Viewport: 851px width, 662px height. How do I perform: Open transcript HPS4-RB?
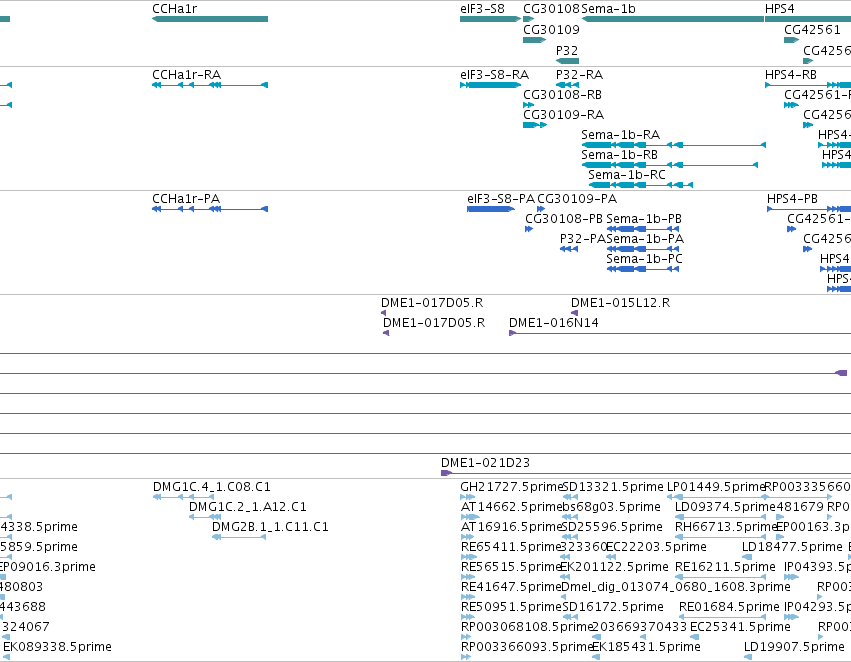(x=808, y=85)
